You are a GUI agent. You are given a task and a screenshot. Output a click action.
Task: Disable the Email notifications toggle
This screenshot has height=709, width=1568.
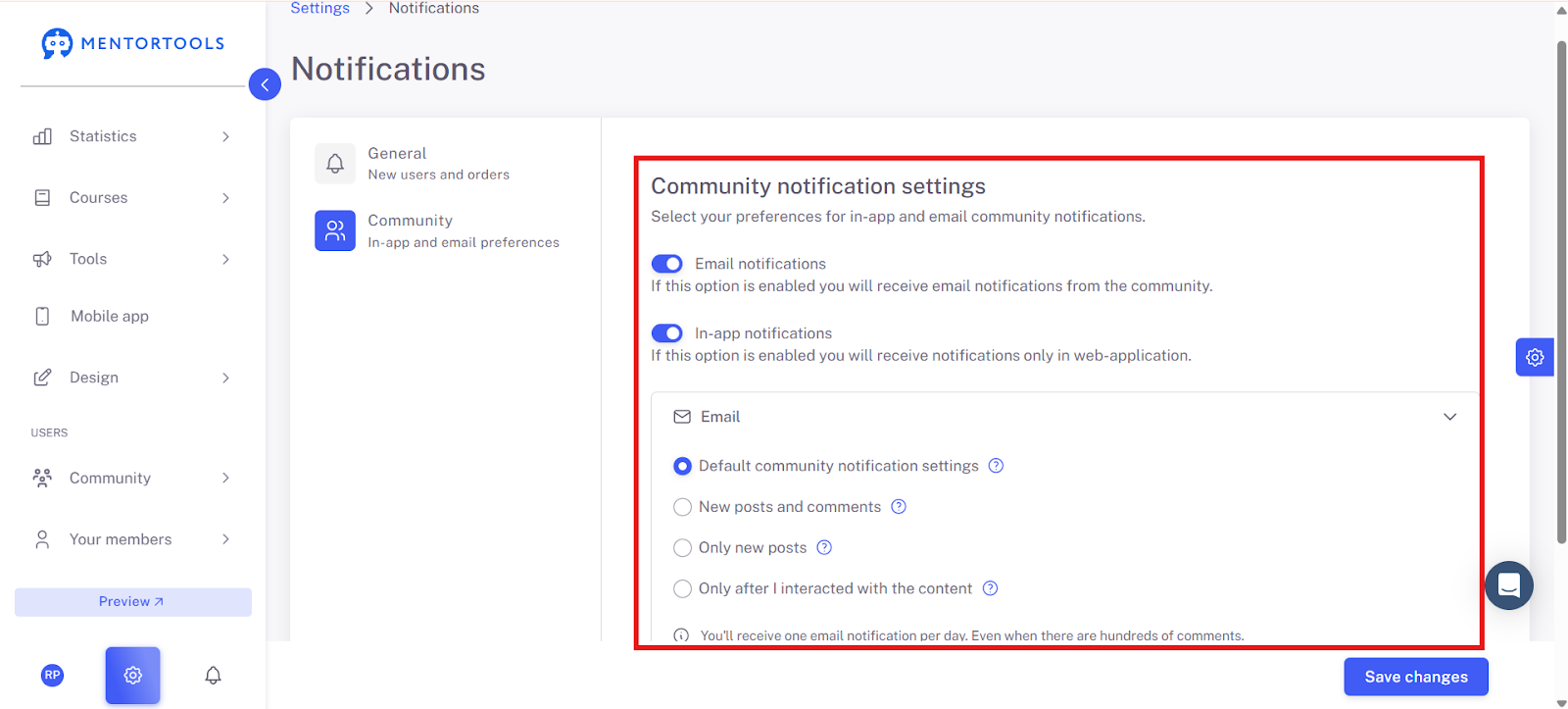coord(666,264)
